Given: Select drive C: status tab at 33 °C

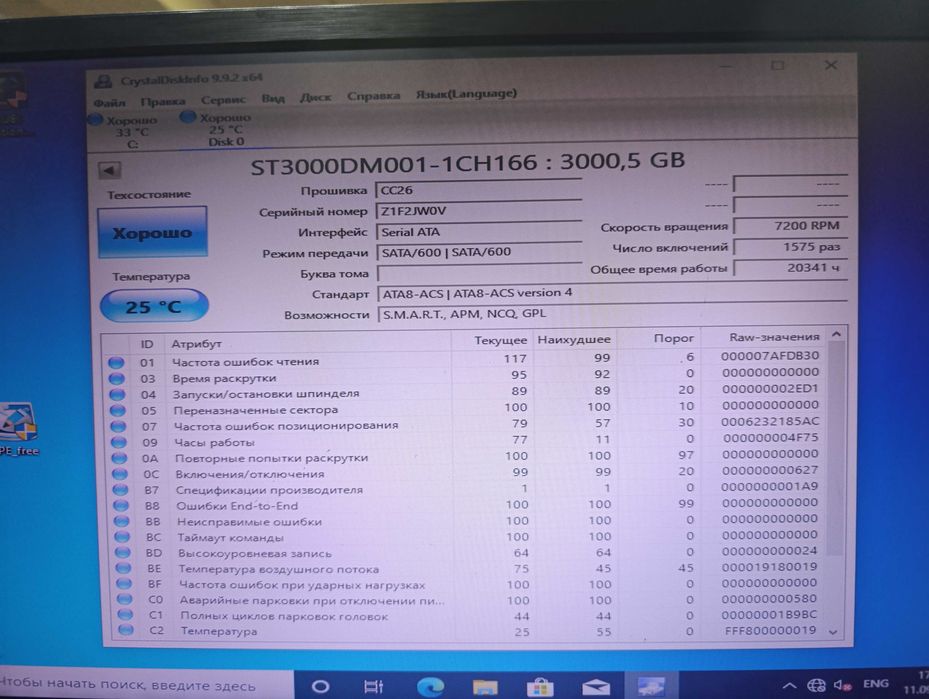Looking at the screenshot, I should pyautogui.click(x=126, y=132).
